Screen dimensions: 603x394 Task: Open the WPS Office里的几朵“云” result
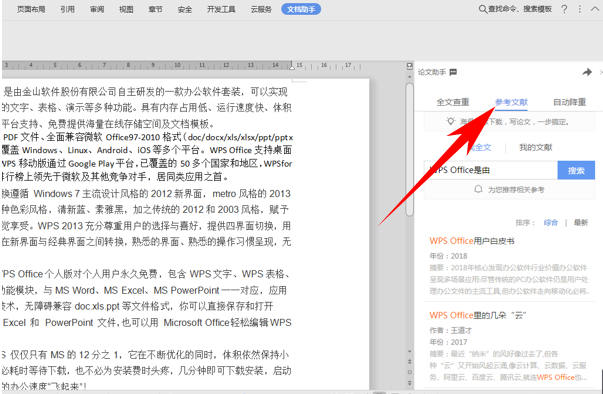point(478,316)
